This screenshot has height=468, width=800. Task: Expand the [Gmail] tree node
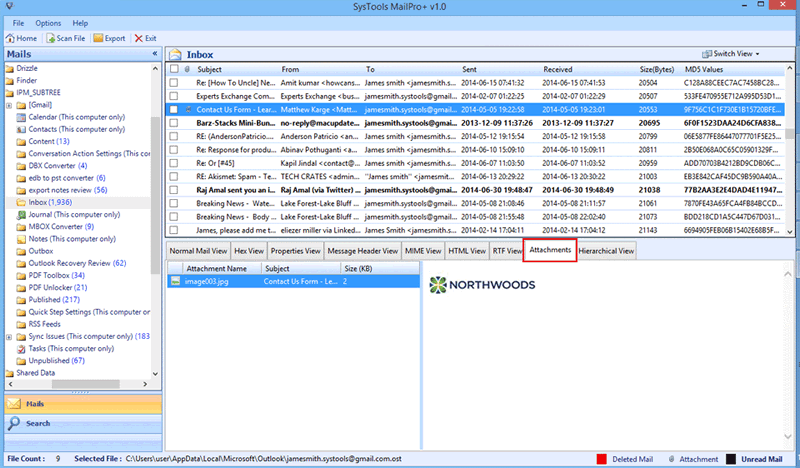(x=9, y=105)
